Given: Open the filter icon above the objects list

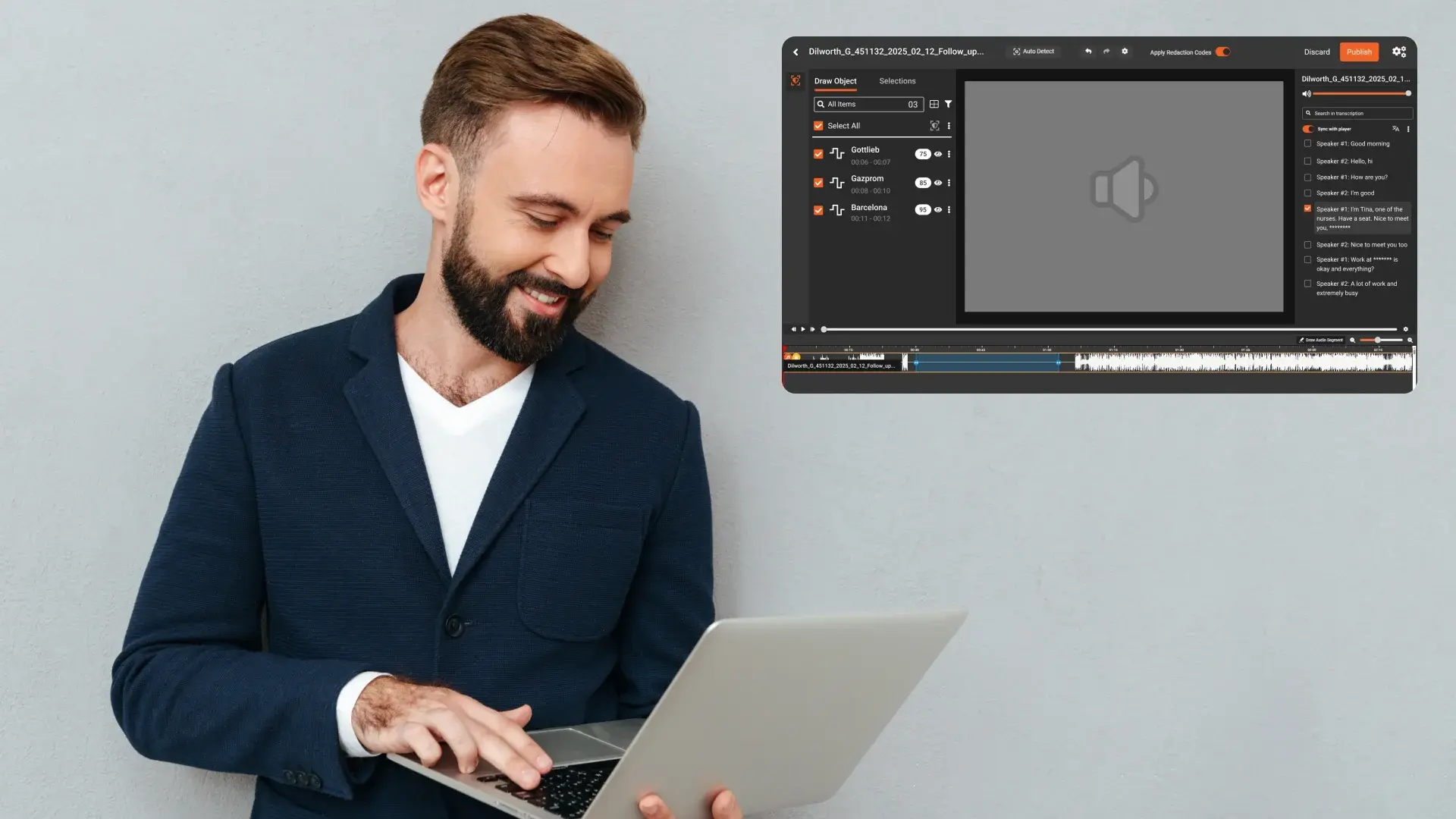Looking at the screenshot, I should pos(948,104).
